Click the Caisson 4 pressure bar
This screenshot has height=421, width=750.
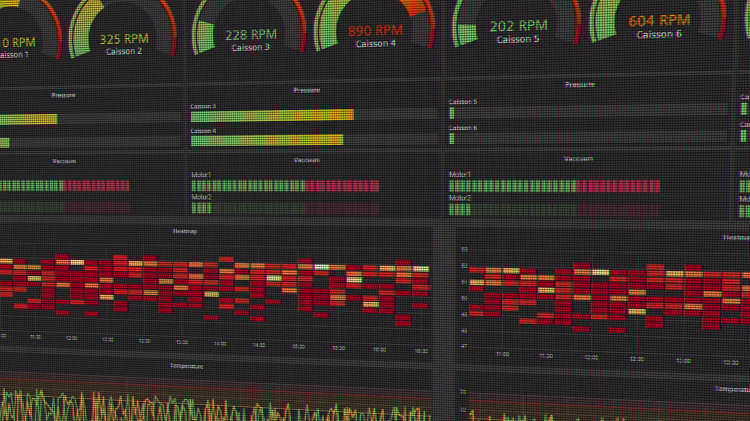313,140
